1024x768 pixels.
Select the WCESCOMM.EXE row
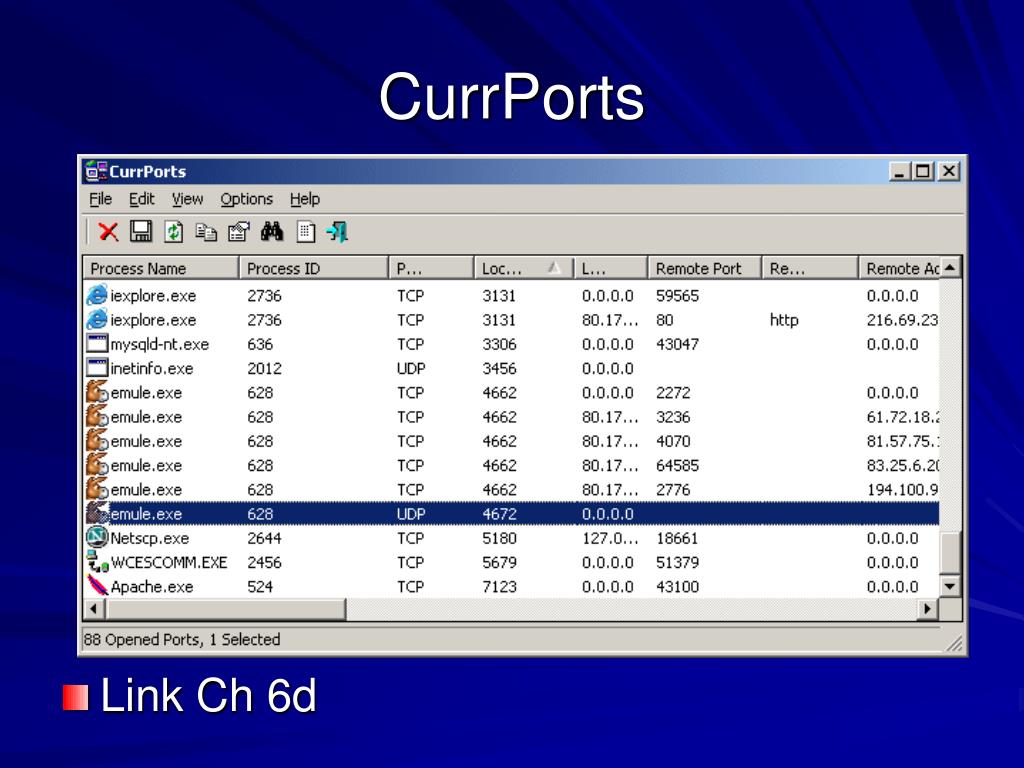point(511,562)
